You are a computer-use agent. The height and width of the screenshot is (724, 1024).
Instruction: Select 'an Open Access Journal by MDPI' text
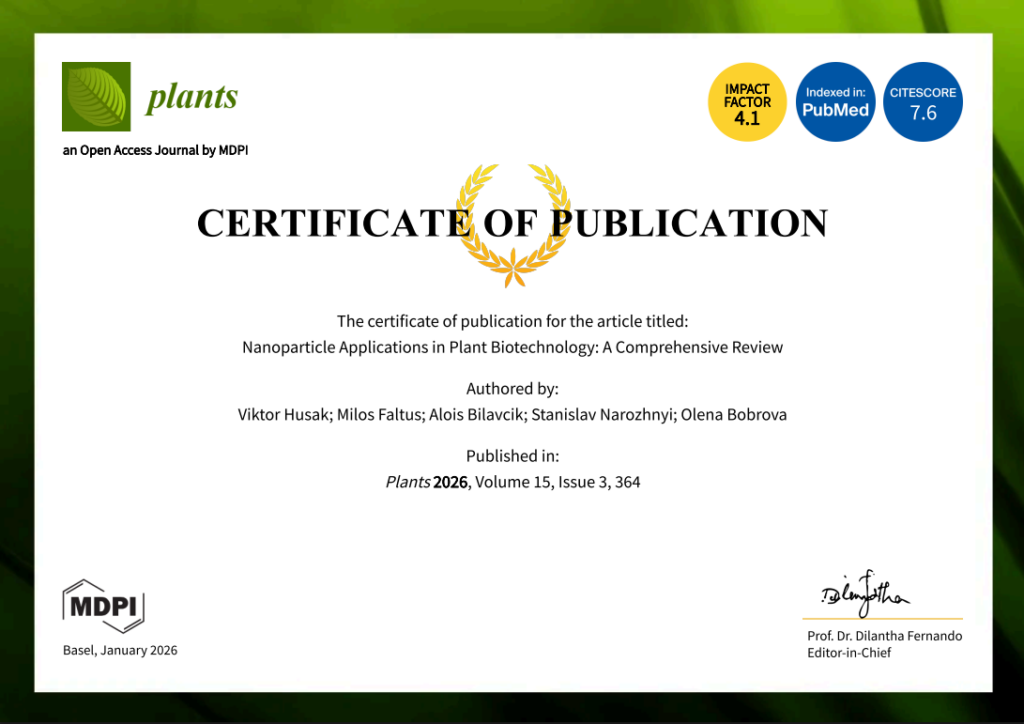point(155,151)
